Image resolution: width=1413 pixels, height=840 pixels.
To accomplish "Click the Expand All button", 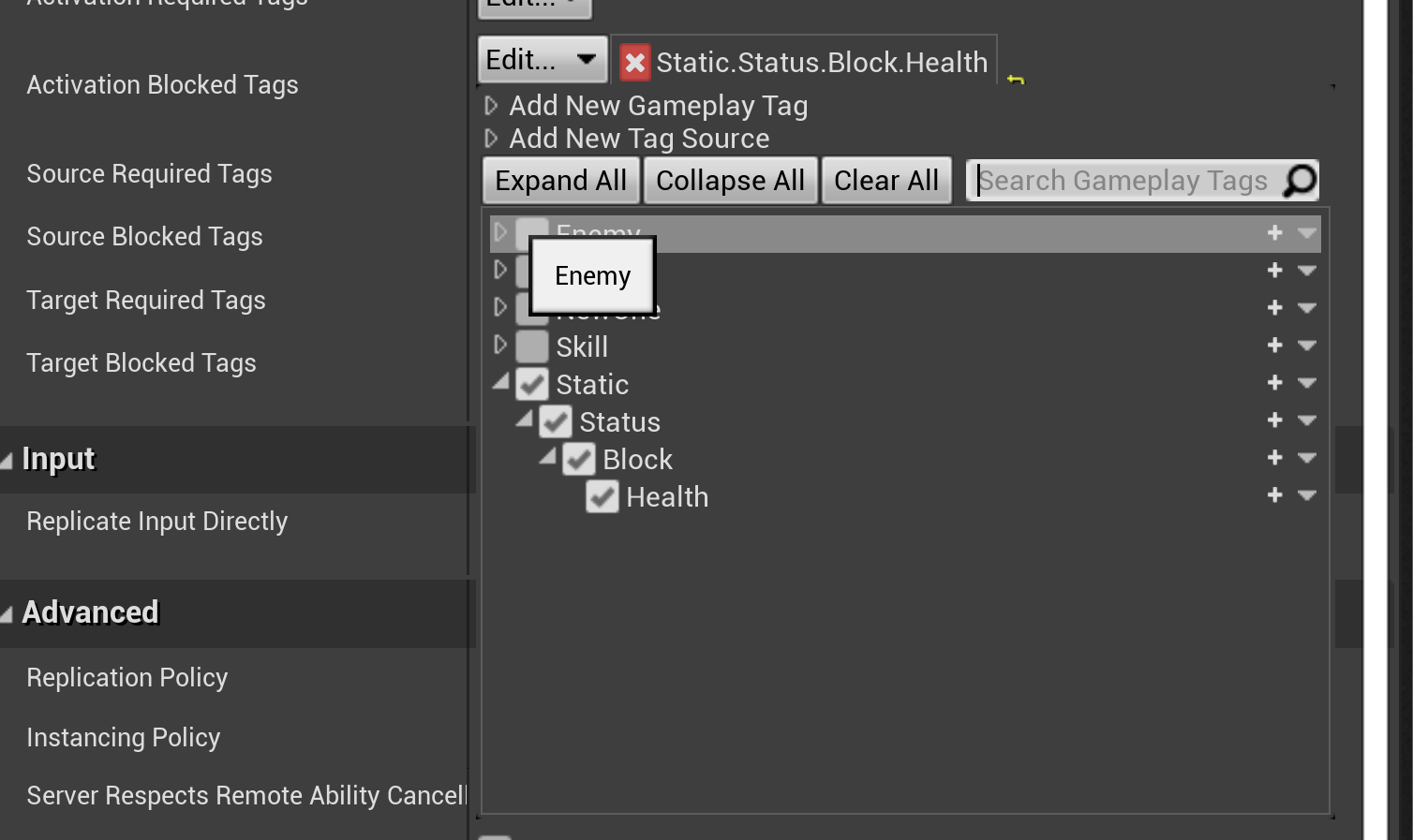I will coord(560,180).
